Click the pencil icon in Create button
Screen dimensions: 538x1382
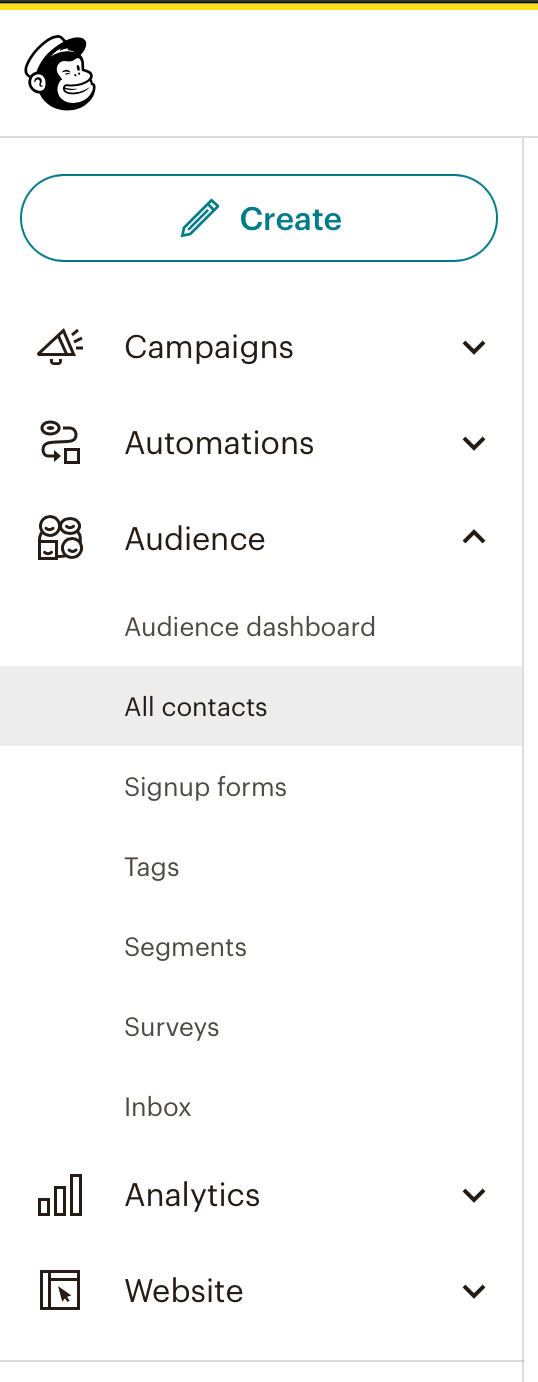pos(199,218)
